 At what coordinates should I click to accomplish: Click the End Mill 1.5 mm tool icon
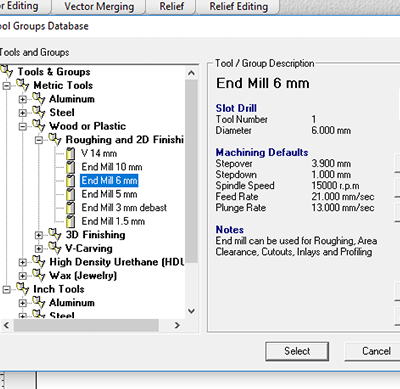[x=70, y=221]
